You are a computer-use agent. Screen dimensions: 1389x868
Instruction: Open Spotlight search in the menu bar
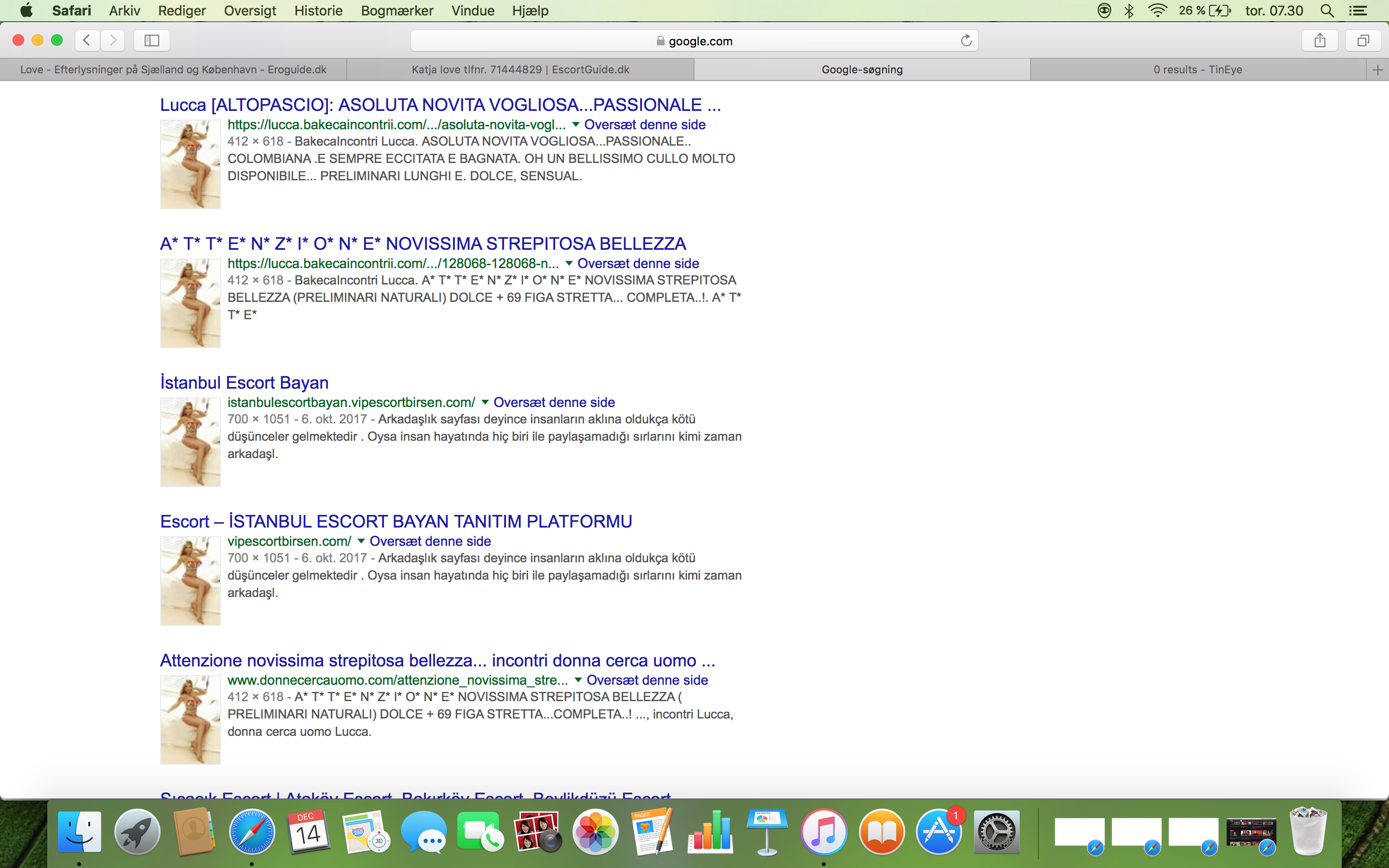click(1327, 10)
